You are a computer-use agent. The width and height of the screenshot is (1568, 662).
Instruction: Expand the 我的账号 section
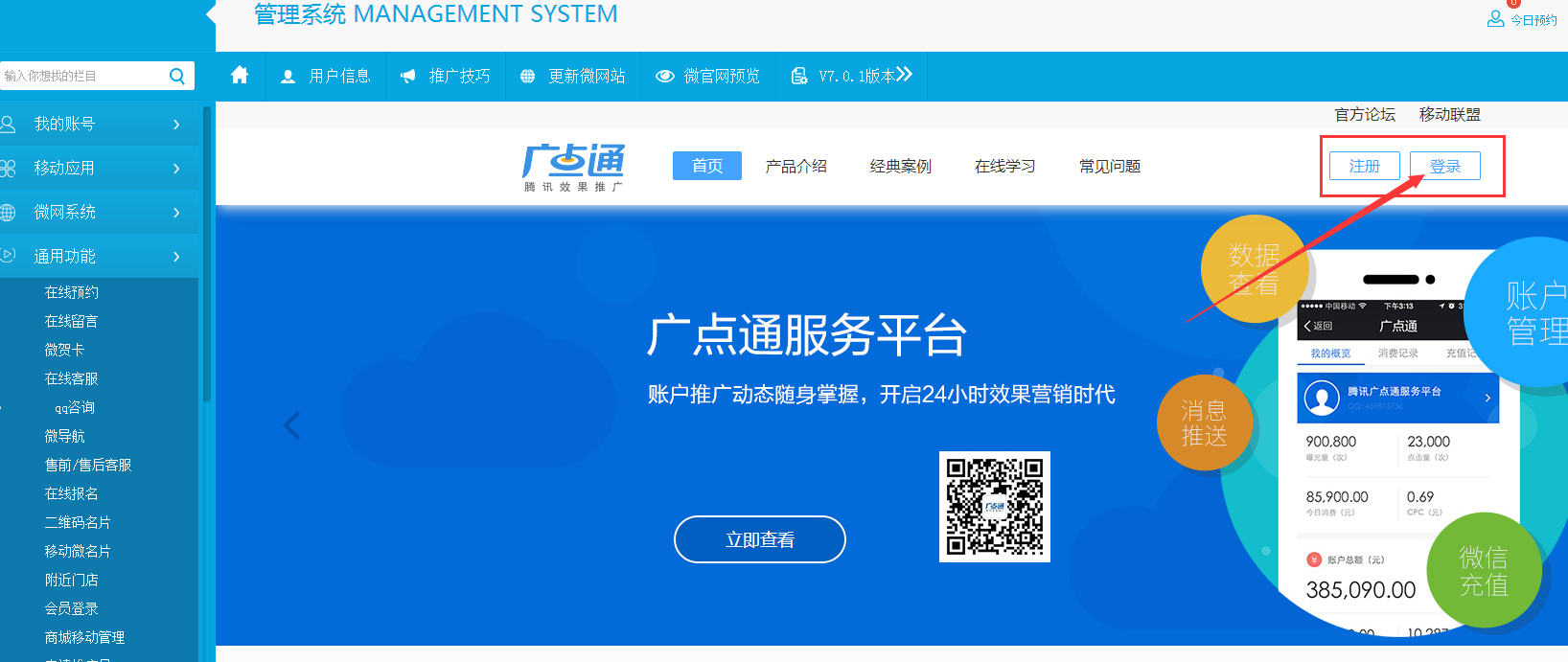click(100, 124)
